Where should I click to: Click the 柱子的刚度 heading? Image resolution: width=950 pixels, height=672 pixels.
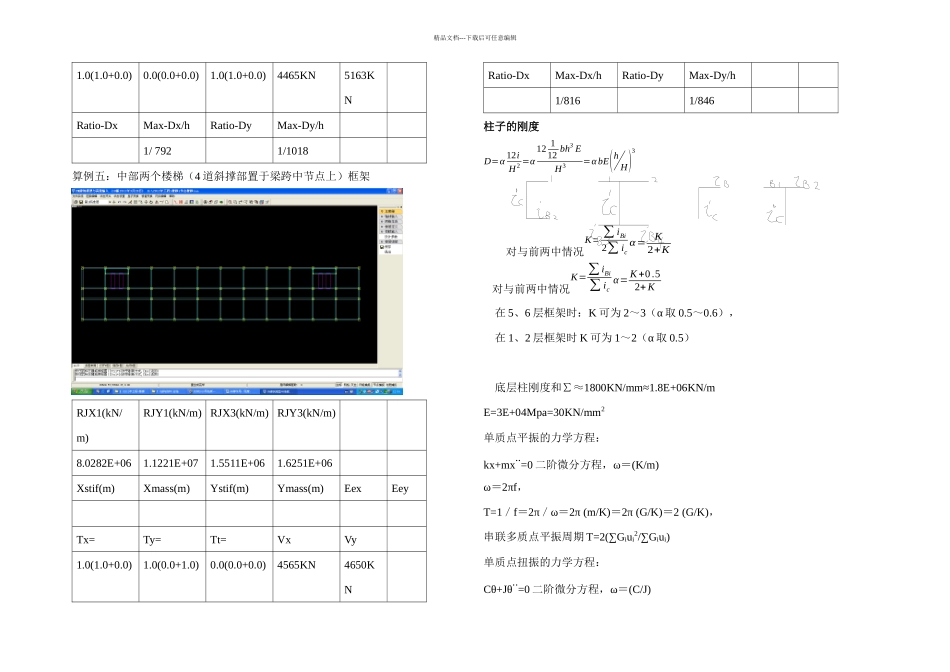click(x=511, y=126)
